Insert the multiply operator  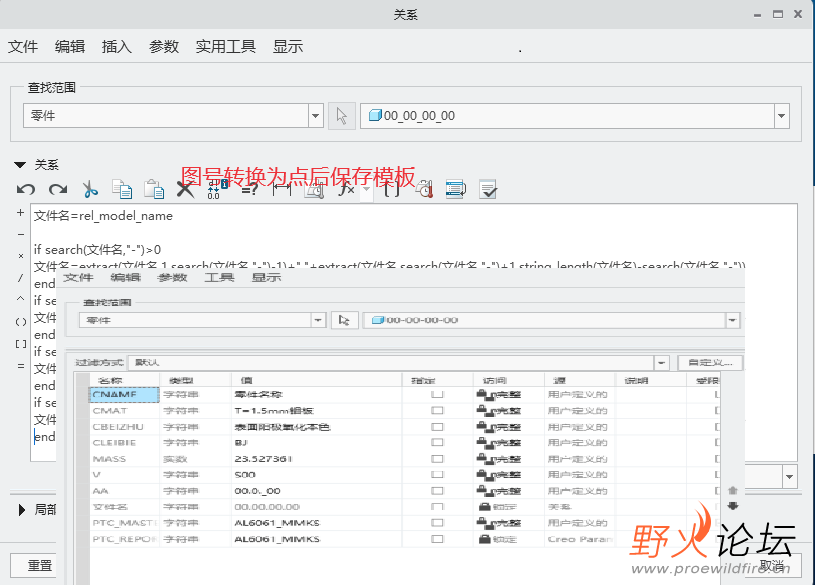(21, 256)
